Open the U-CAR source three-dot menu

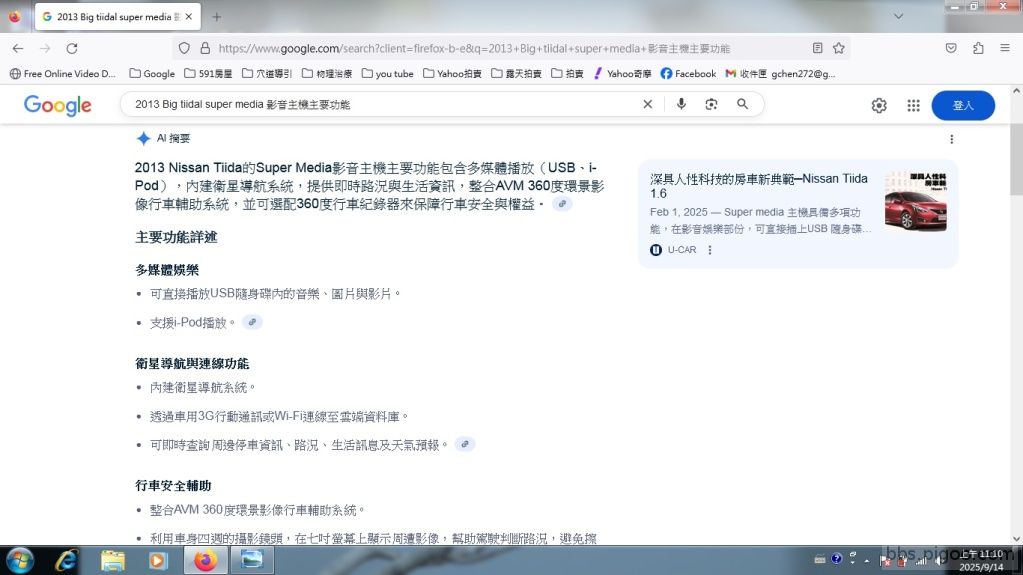[710, 249]
